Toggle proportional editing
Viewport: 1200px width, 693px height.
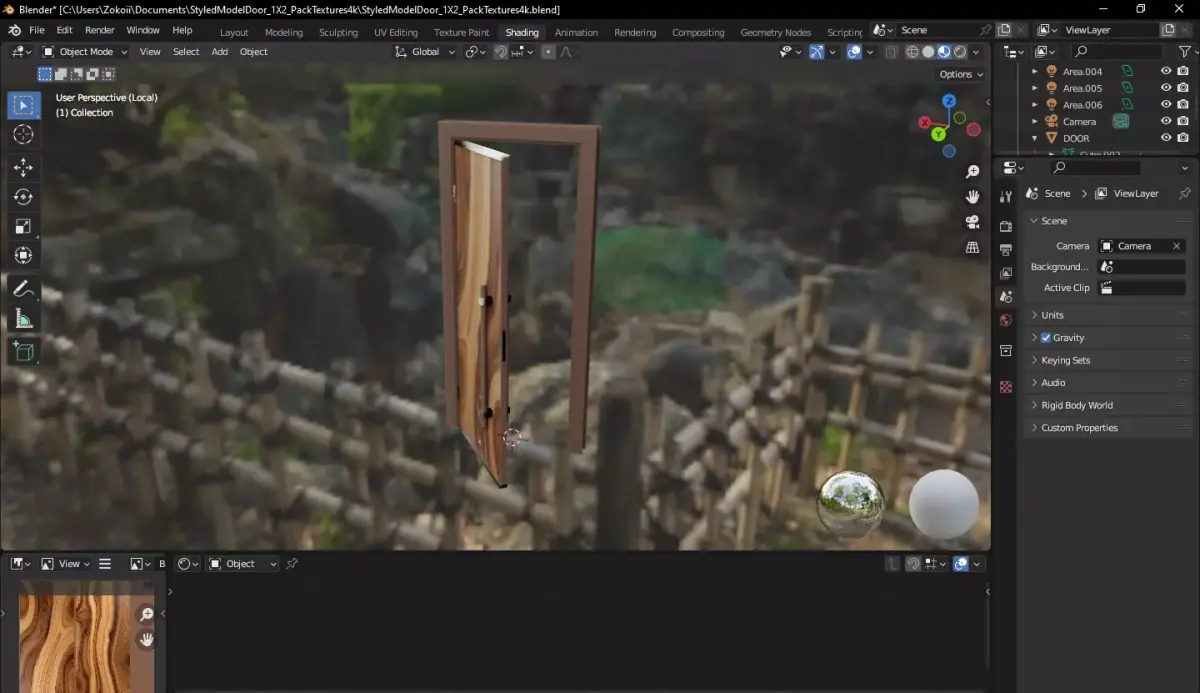[548, 52]
